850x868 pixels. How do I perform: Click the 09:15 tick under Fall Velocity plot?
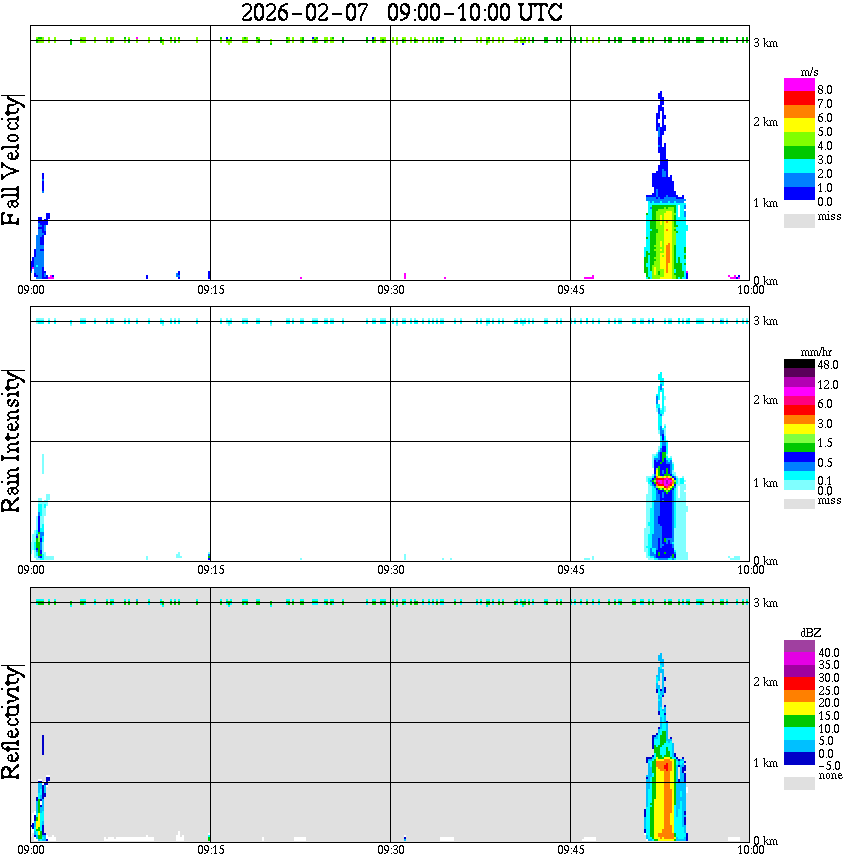211,290
